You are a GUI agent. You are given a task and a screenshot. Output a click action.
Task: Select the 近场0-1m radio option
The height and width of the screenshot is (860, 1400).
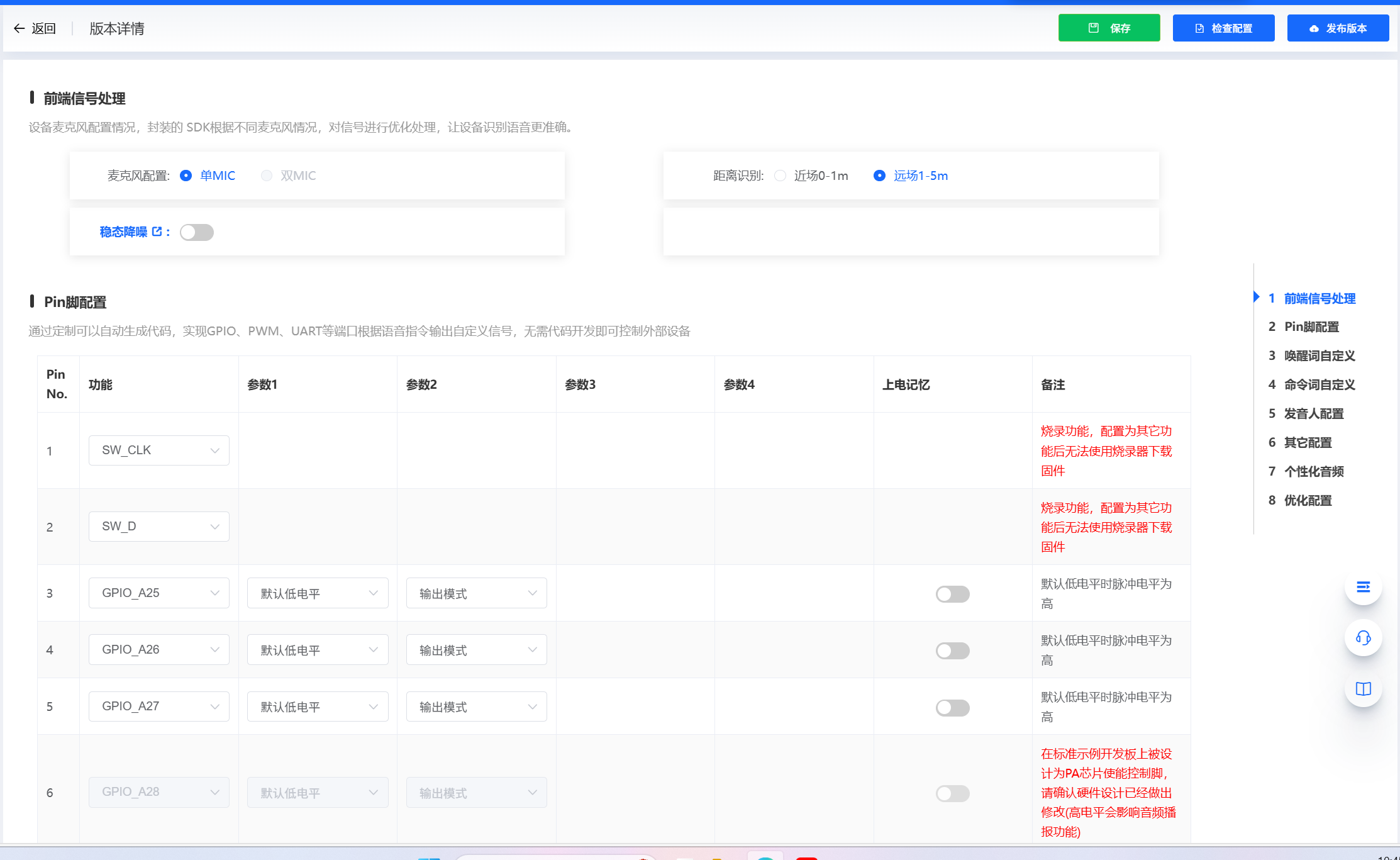pyautogui.click(x=781, y=176)
